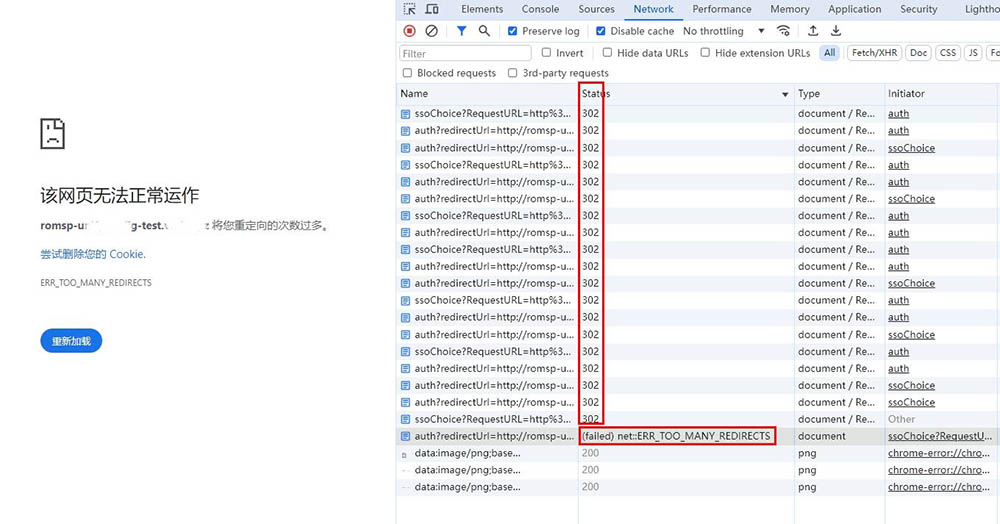Stop recording the network log
This screenshot has width=1000, height=524.
pos(410,31)
